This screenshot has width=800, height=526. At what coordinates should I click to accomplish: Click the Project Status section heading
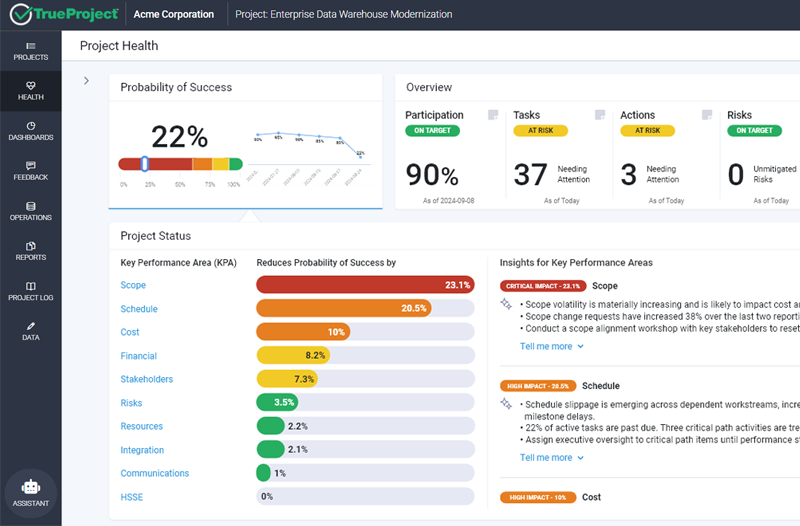click(156, 236)
